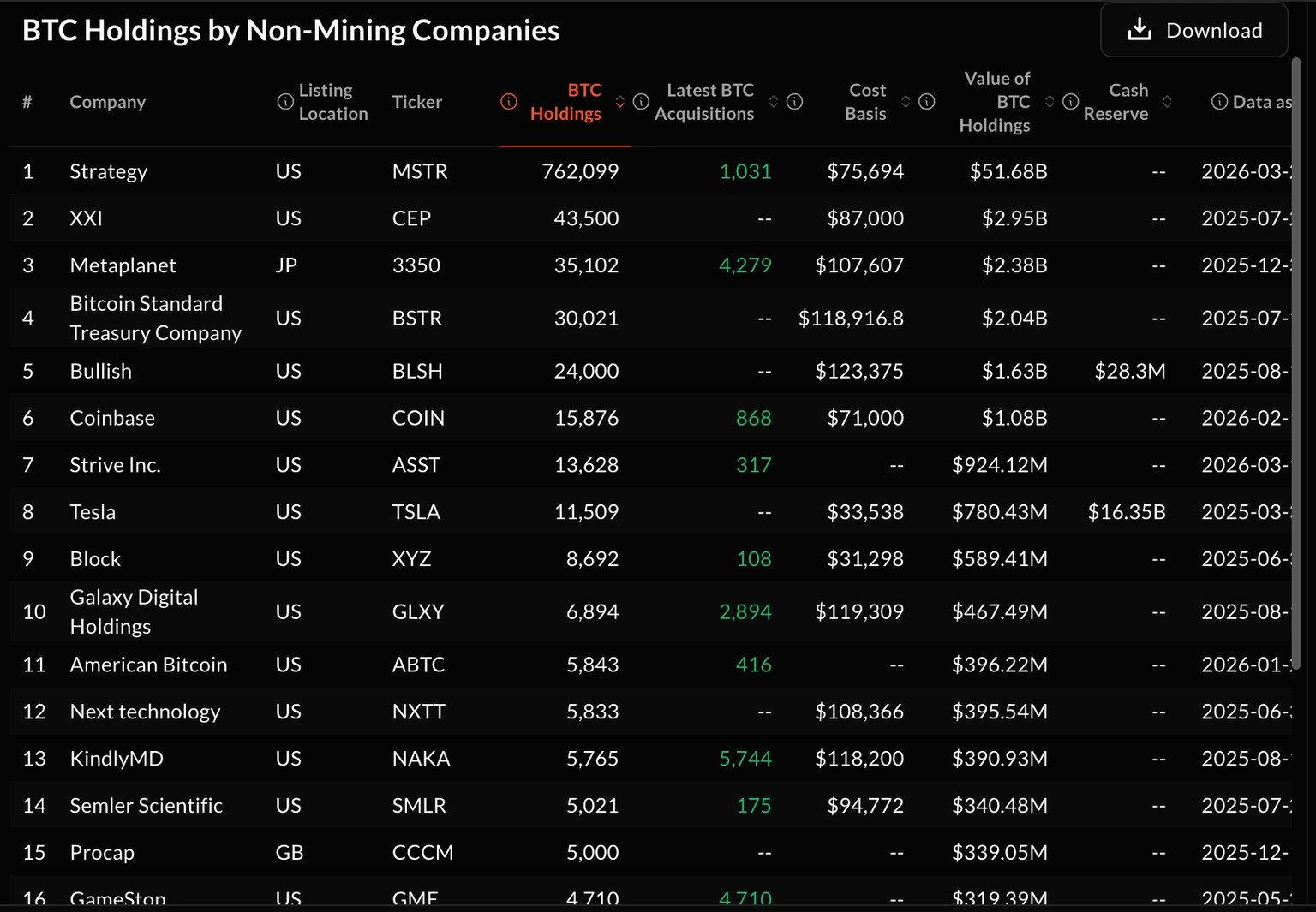1316x912 pixels.
Task: Select the XXI company name
Action: [86, 218]
